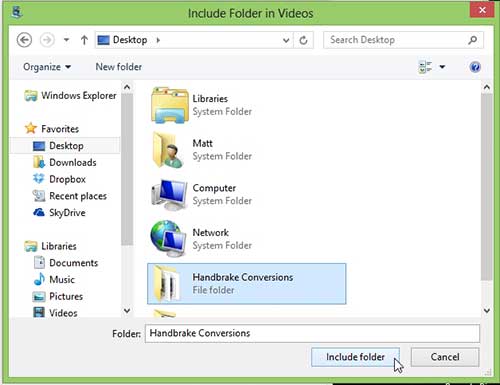This screenshot has height=385, width=500.
Task: Click the Handbrake Conversions file name
Action: tap(243, 277)
